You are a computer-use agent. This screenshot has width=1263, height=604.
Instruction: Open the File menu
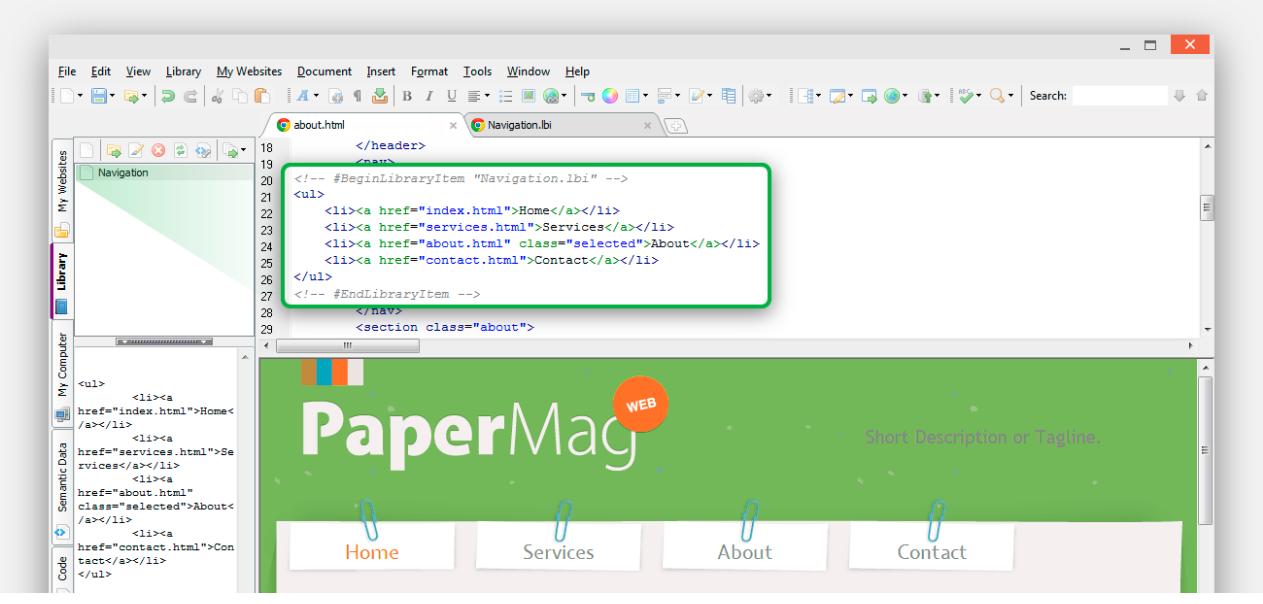pos(67,72)
